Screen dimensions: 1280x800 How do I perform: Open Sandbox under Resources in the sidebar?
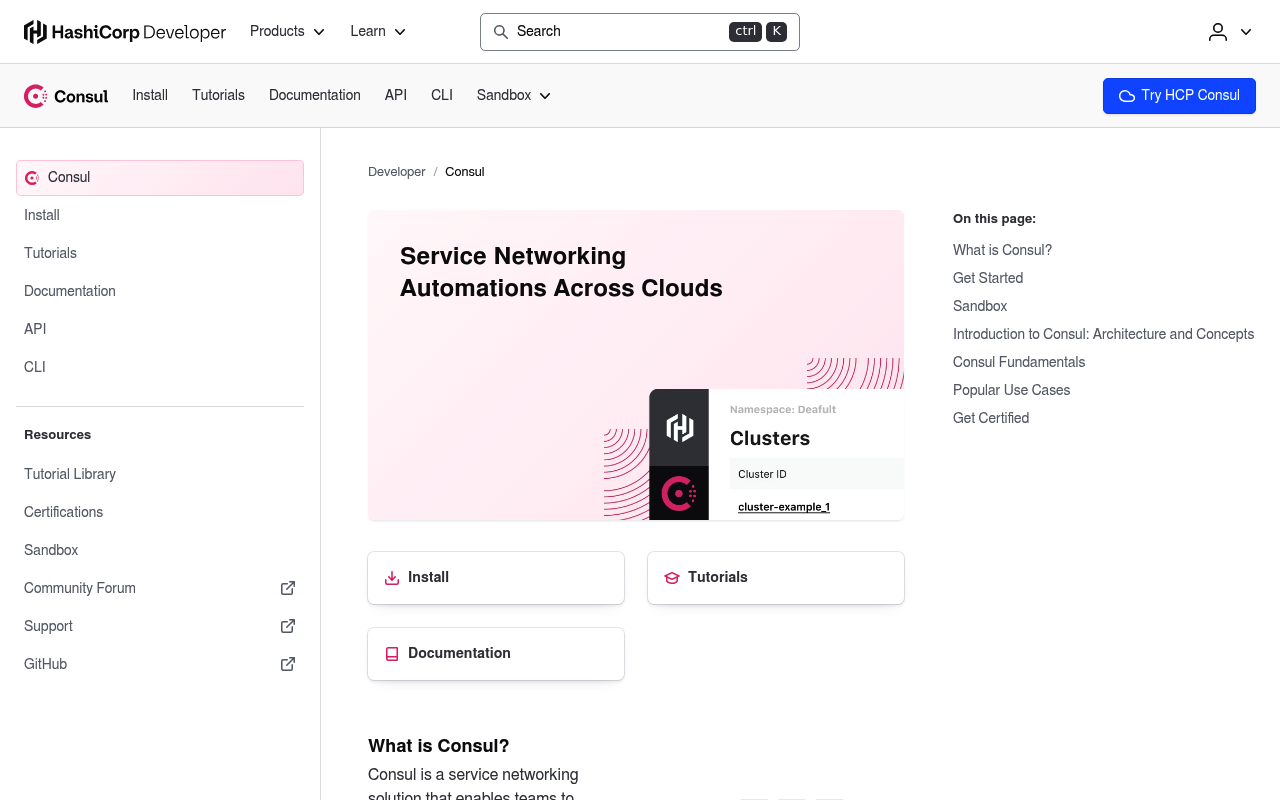160,551
